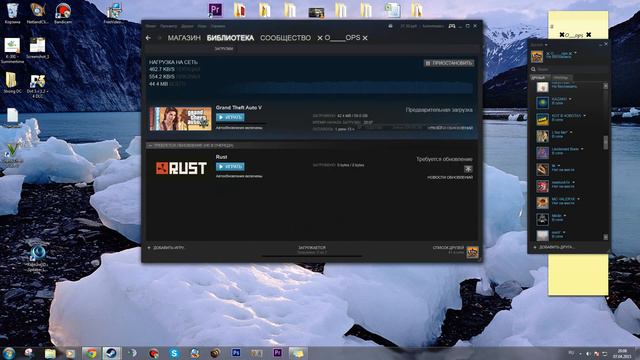Open the БИБЛИОТЕКА tab
The image size is (640, 360).
click(230, 38)
